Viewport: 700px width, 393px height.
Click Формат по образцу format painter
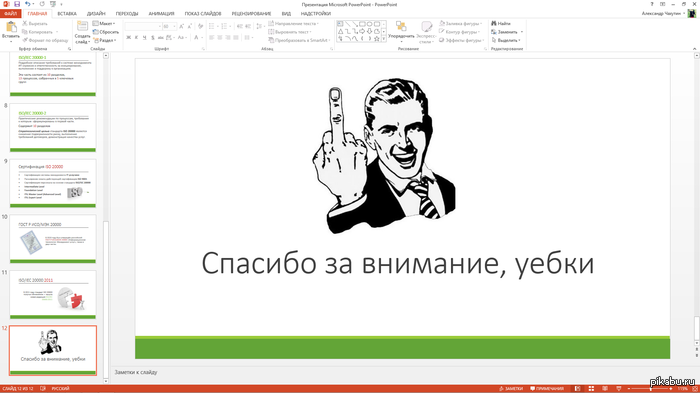coord(46,40)
